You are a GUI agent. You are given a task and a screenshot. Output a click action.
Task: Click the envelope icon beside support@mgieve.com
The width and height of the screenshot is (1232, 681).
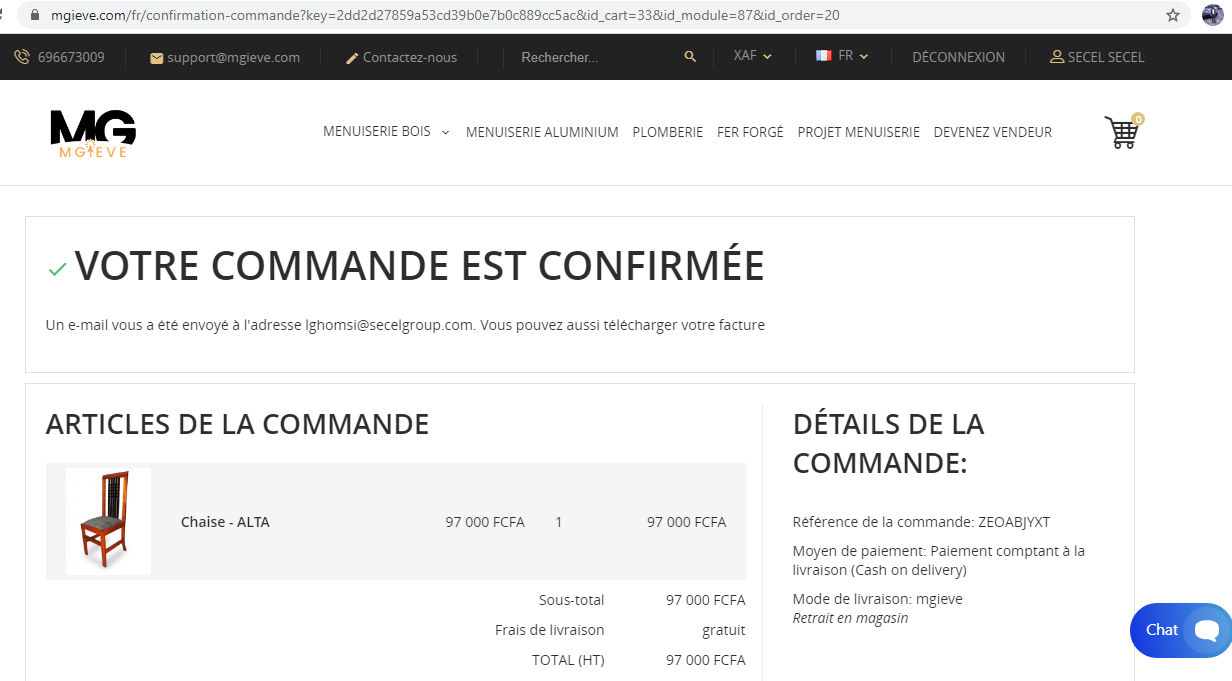156,58
